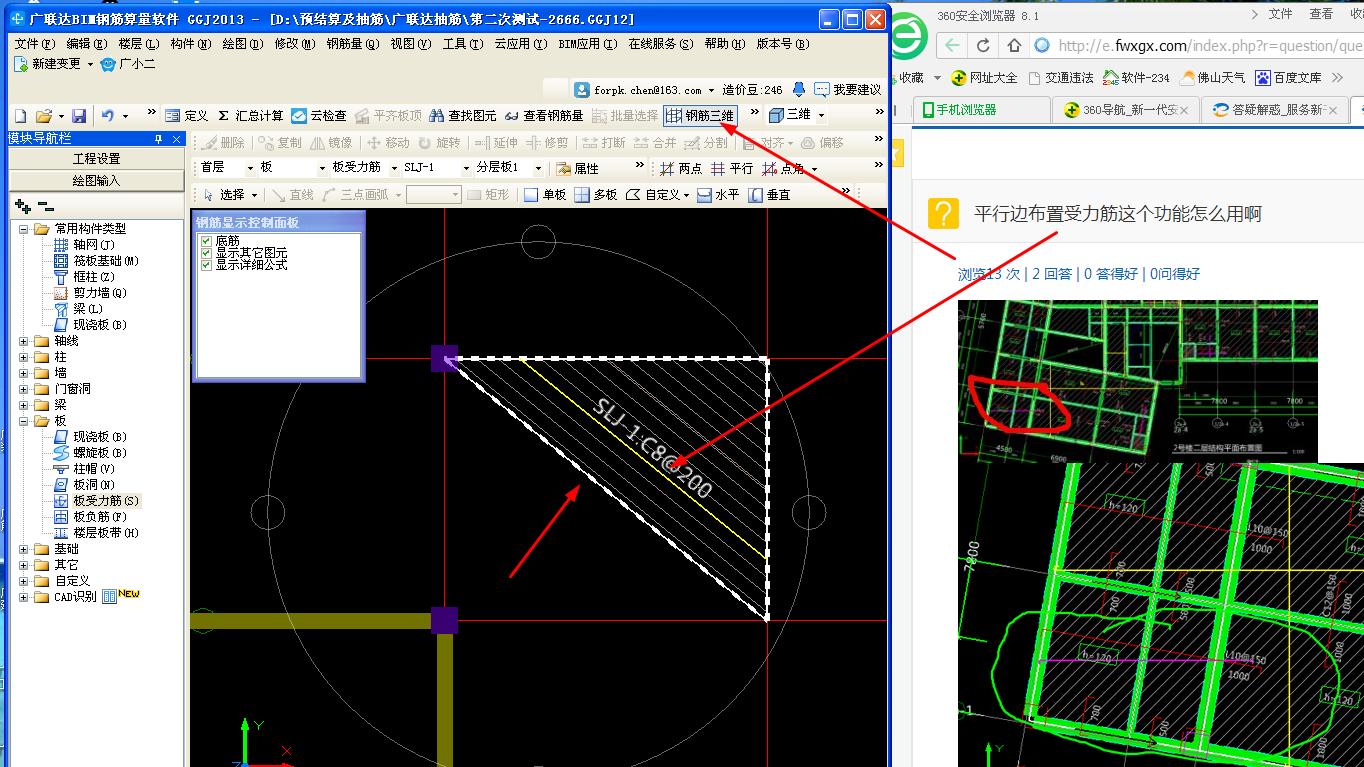
Task: Launch 云检查 cloud check
Action: (x=319, y=116)
